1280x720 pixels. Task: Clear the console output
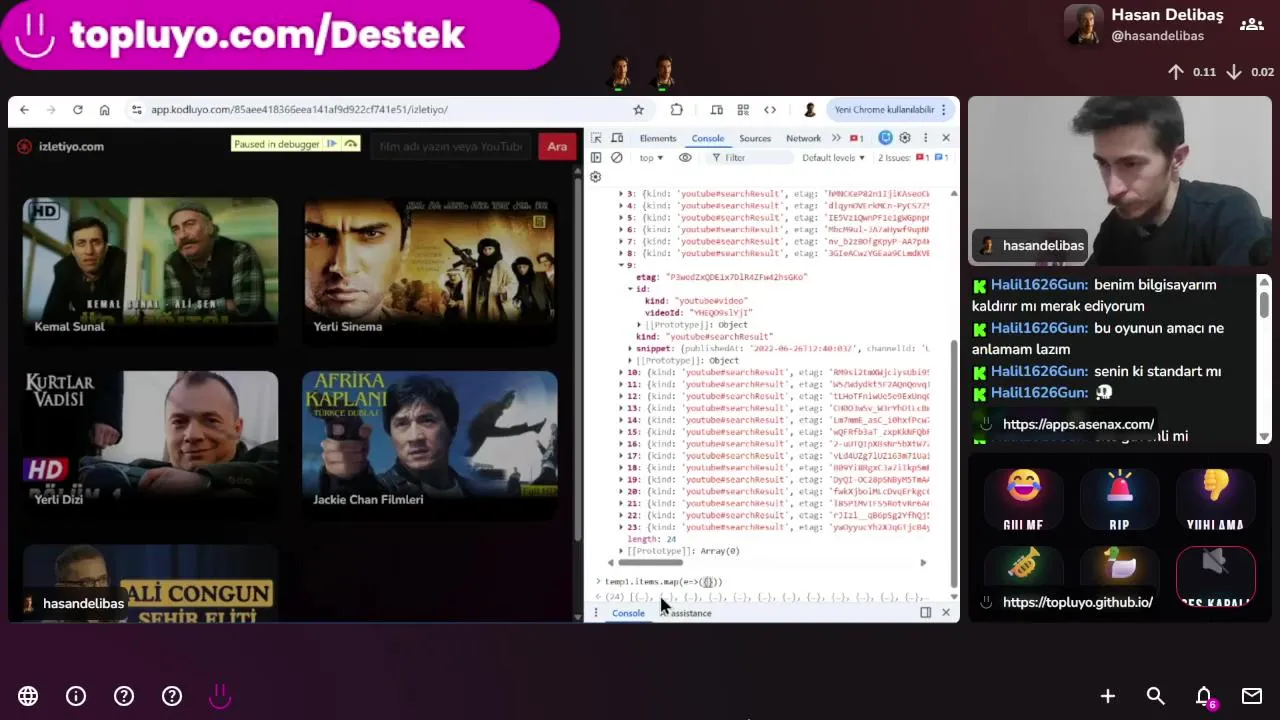(617, 158)
